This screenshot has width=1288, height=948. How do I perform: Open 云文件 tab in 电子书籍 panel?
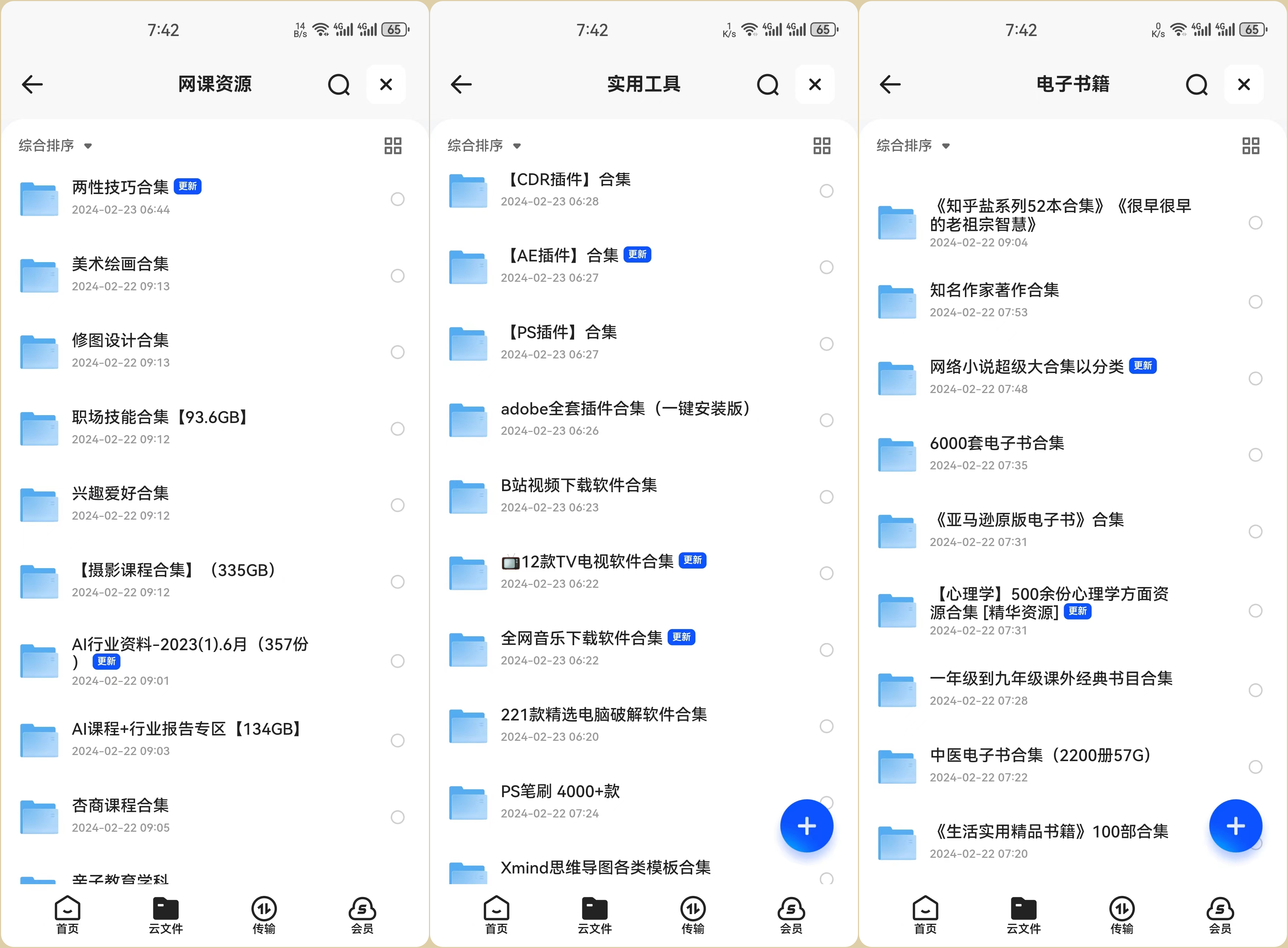click(x=1023, y=915)
